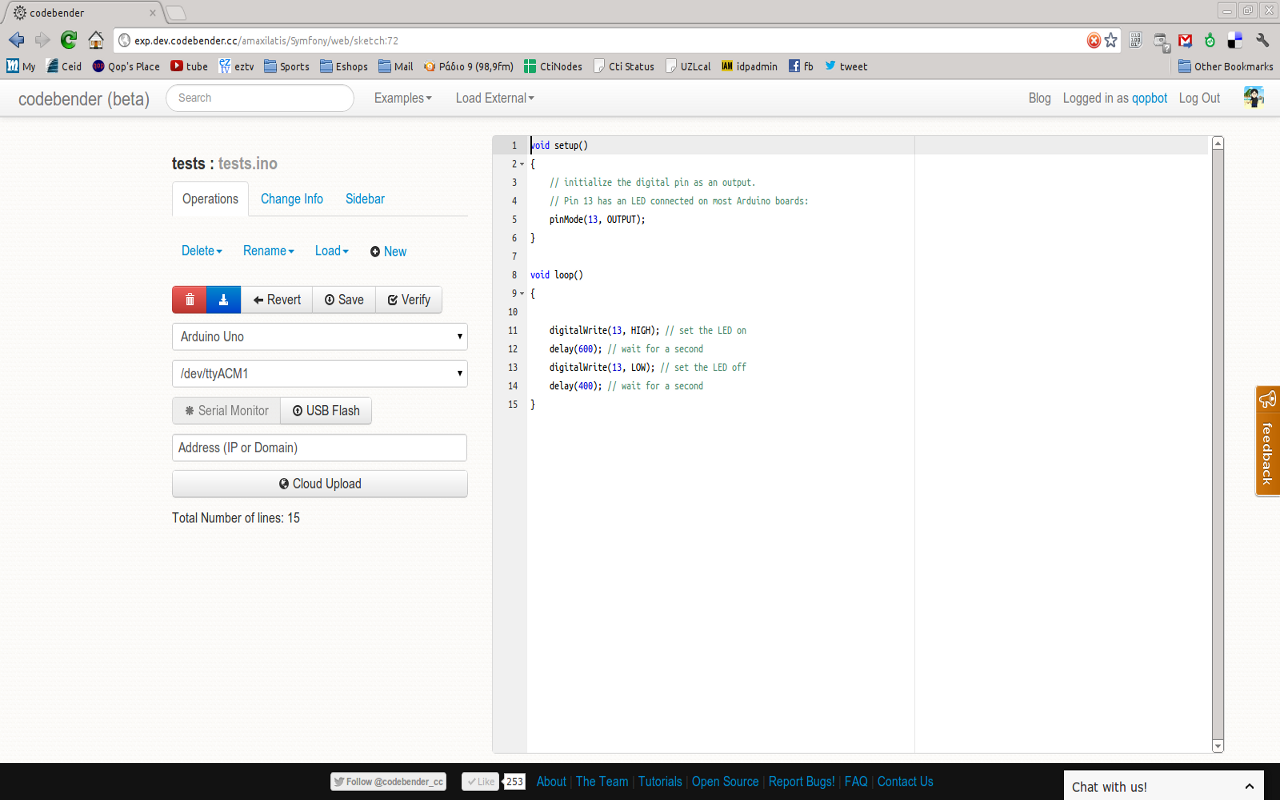Open the tweet Twitter bookmark
Screen dimensions: 1280x800
tap(846, 66)
